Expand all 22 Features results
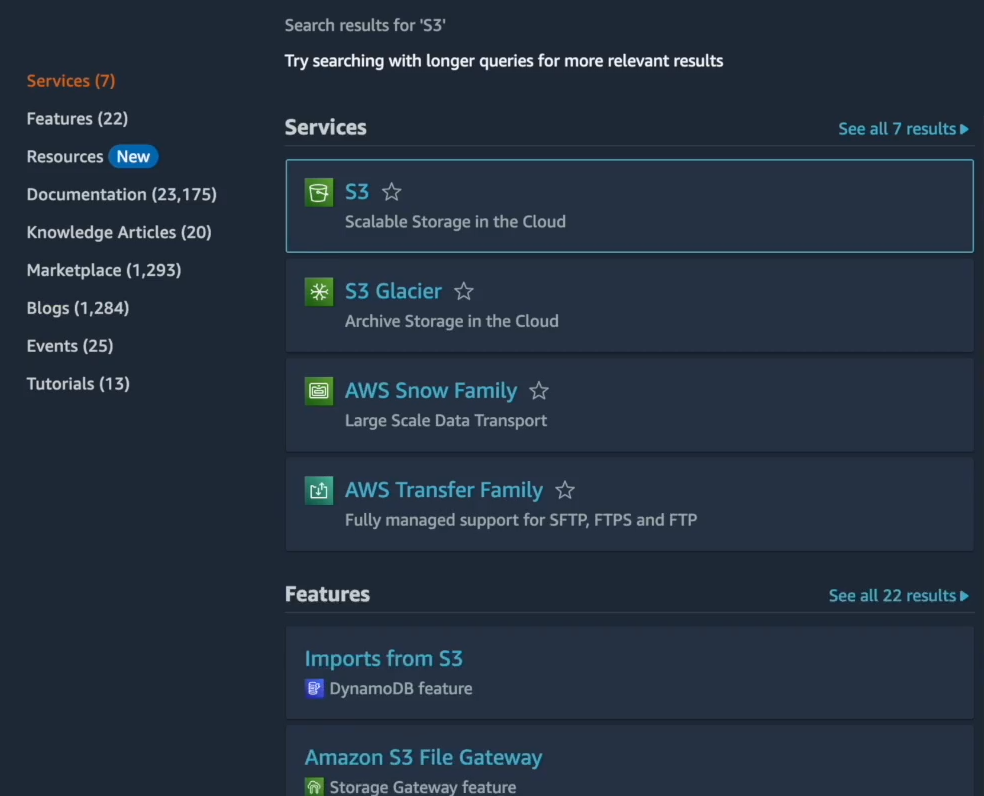Viewport: 984px width, 796px height. tap(898, 595)
